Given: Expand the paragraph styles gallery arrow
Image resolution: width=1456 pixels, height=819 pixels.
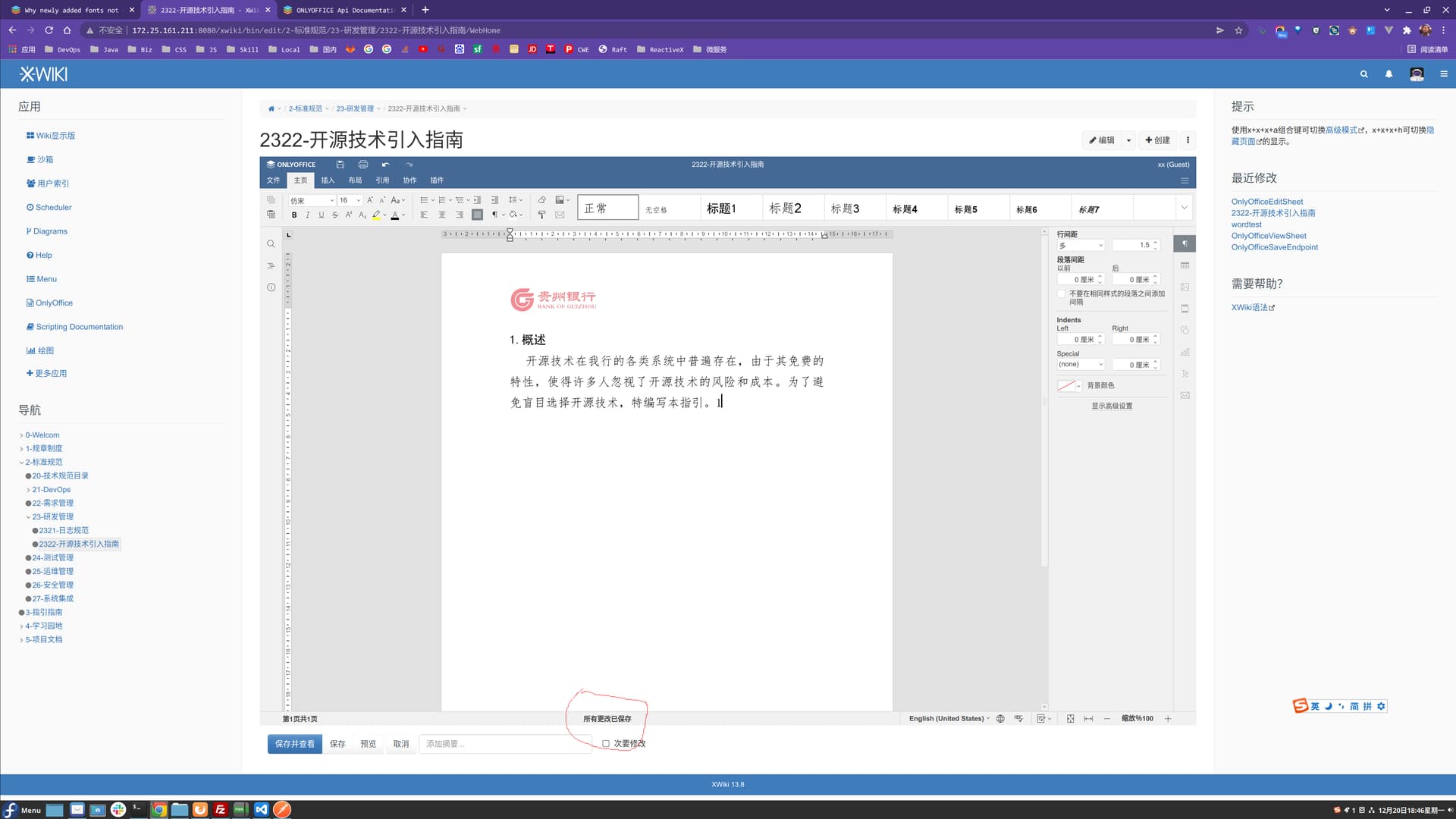Looking at the screenshot, I should pyautogui.click(x=1184, y=208).
